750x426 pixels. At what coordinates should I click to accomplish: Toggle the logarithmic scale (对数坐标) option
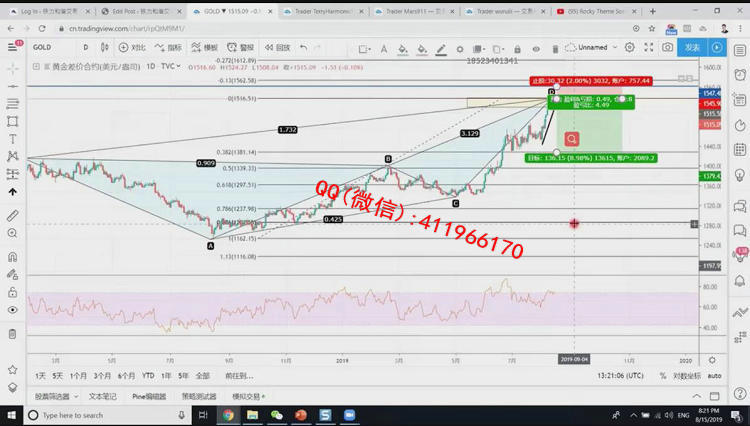685,375
